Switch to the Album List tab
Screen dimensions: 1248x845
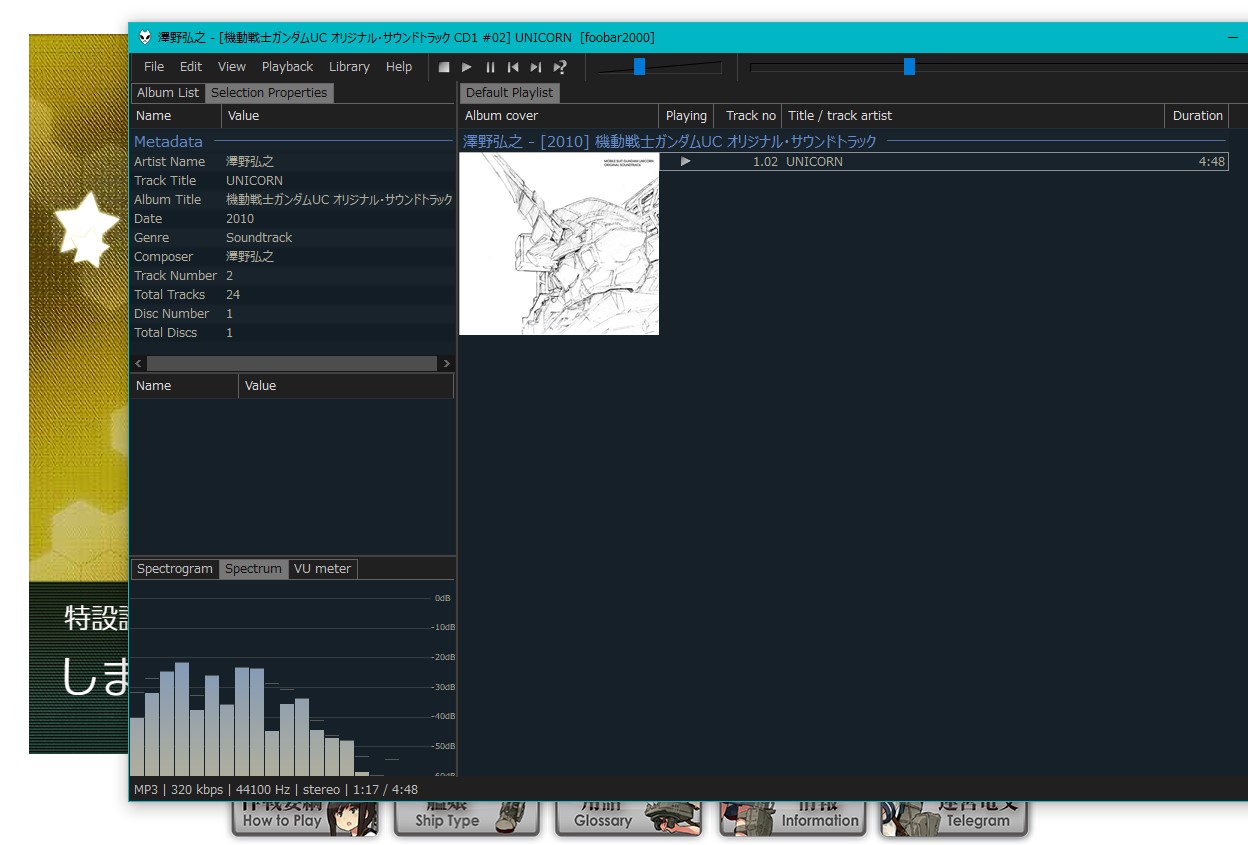[168, 93]
